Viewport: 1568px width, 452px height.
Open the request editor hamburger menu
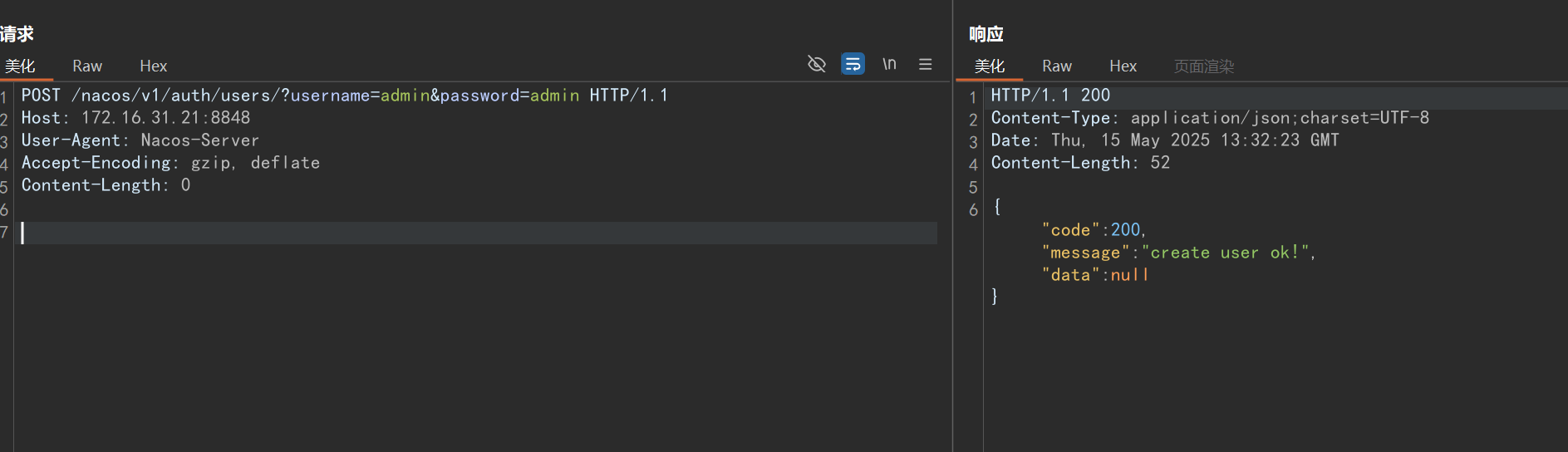[x=925, y=64]
